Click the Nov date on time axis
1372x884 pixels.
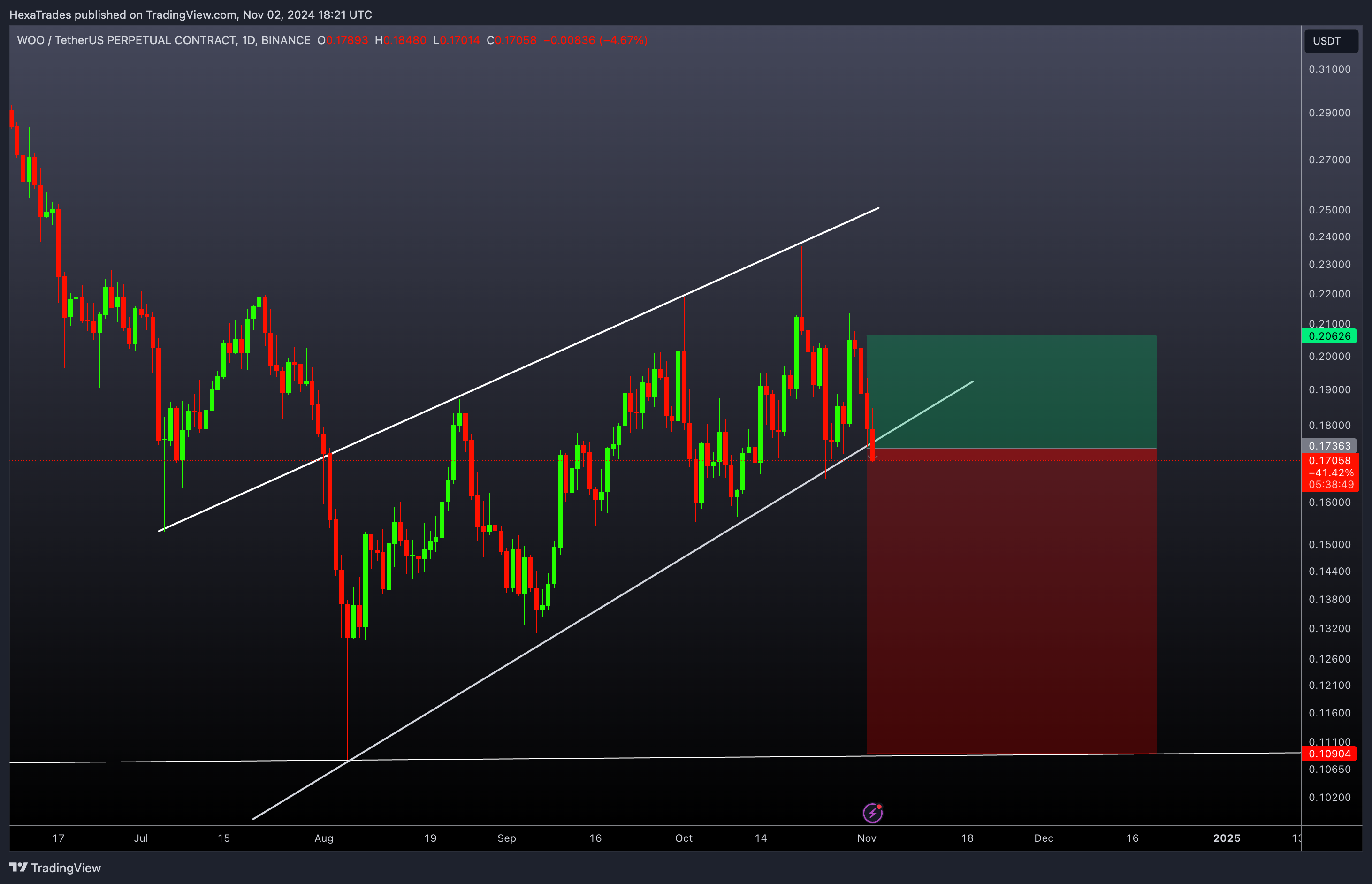coord(866,838)
